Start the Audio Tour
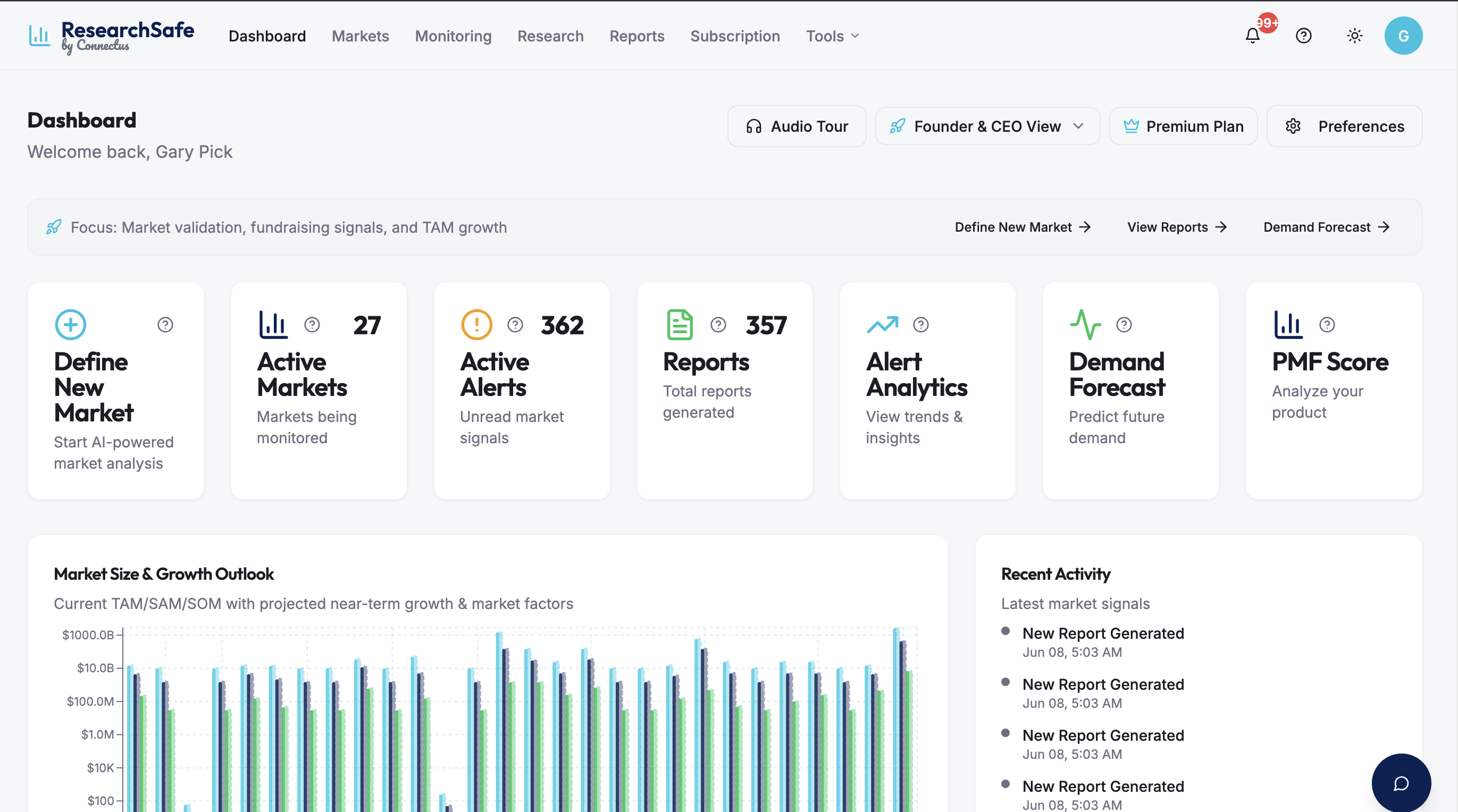 point(797,125)
